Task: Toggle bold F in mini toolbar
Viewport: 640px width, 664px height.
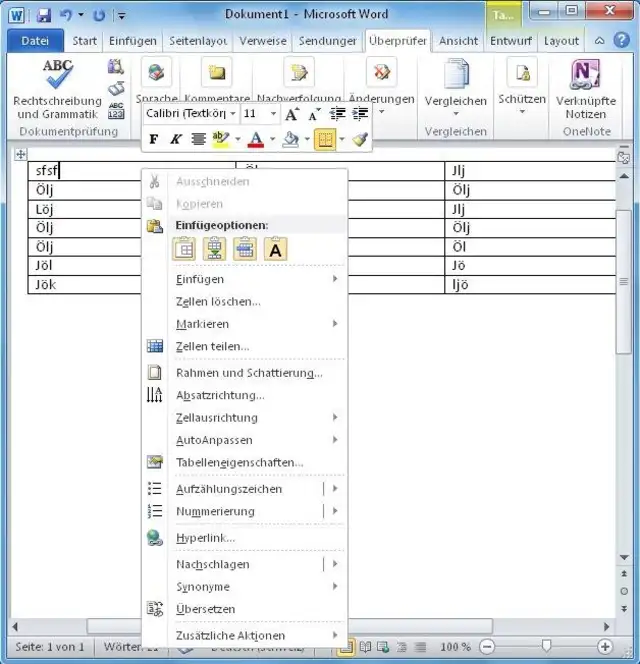Action: coord(154,139)
